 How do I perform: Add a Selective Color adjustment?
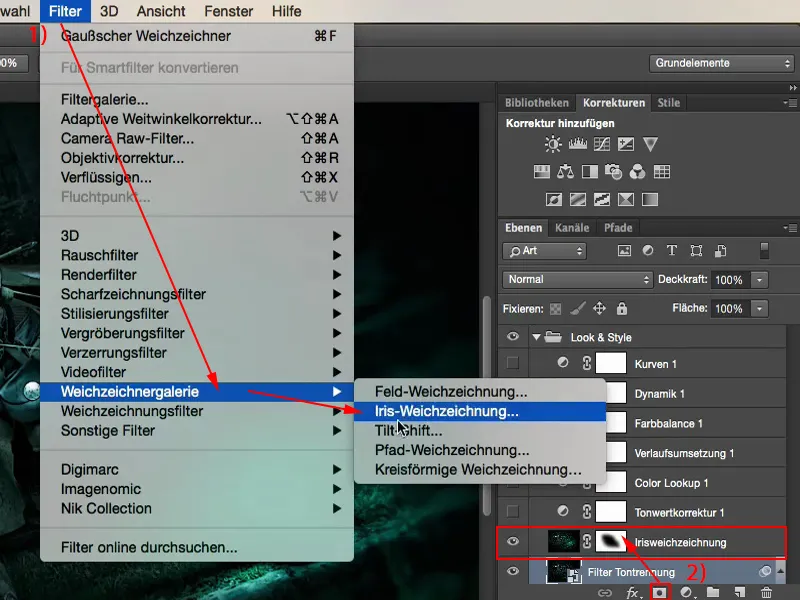coord(626,199)
